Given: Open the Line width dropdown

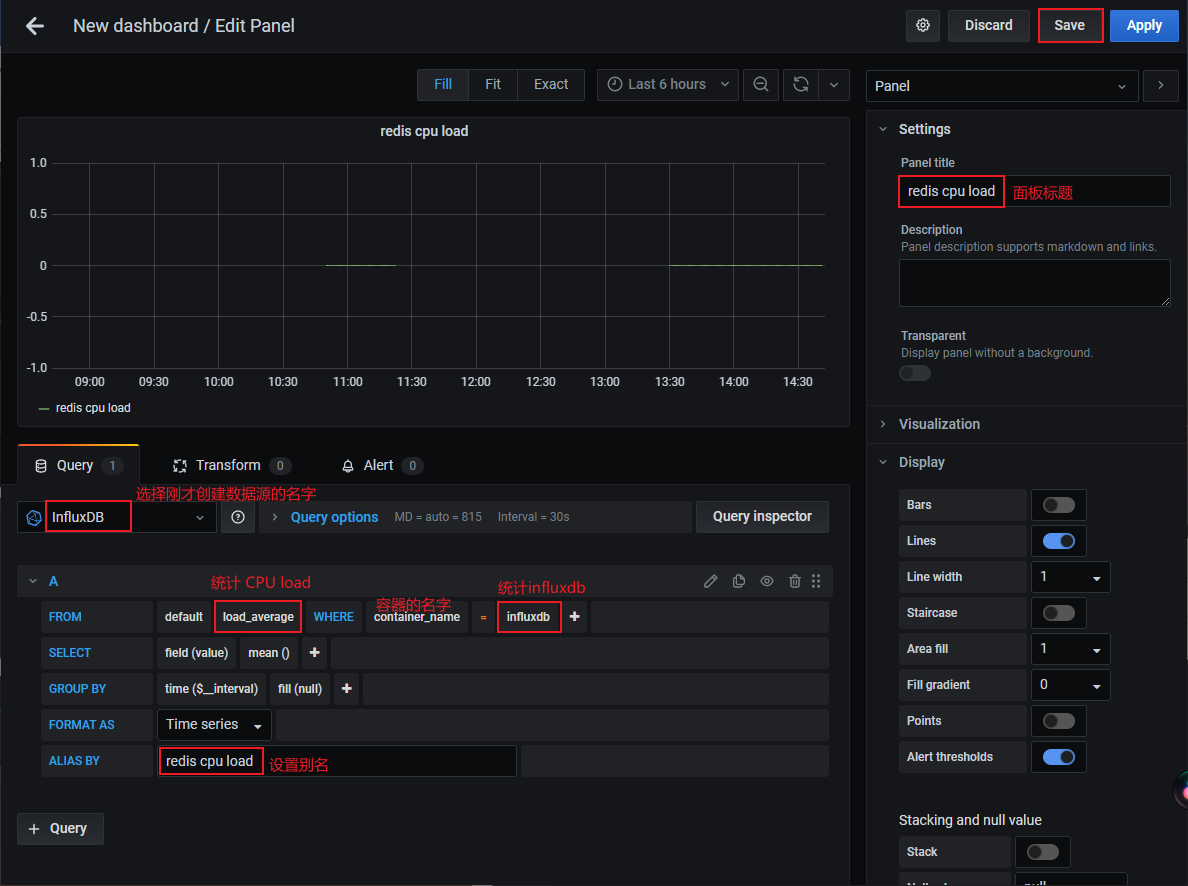Looking at the screenshot, I should click(1070, 577).
